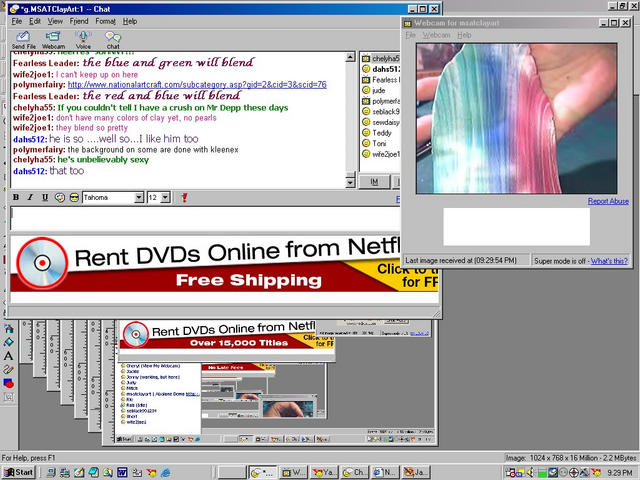
Task: Click the red exclamation buzz icon
Action: pyautogui.click(x=184, y=198)
